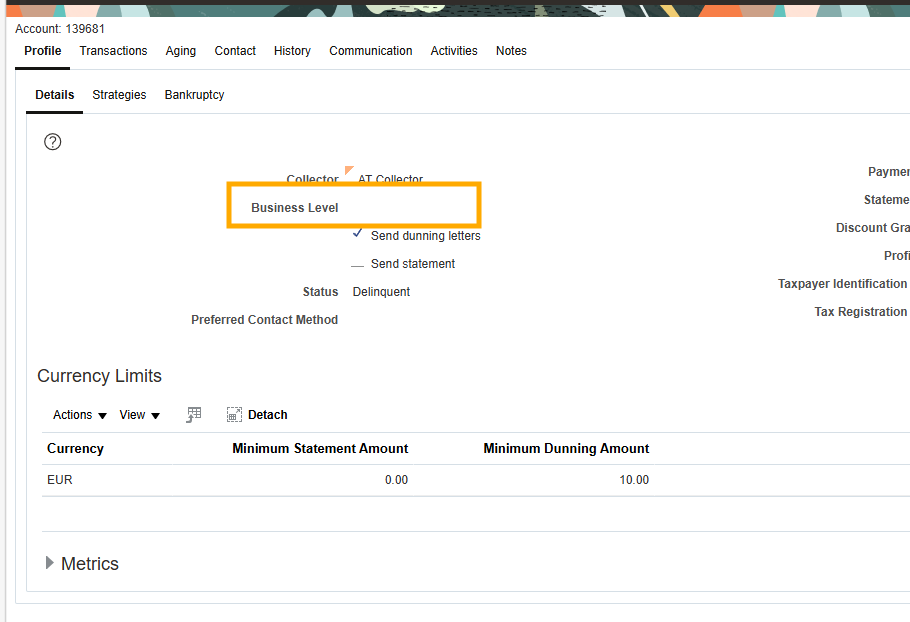This screenshot has width=910, height=622.
Task: Select the EUR currency row cell
Action: [60, 480]
